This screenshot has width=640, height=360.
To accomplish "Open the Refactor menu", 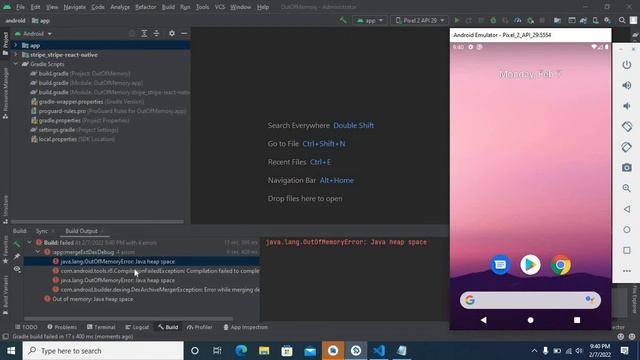I will [x=146, y=7].
